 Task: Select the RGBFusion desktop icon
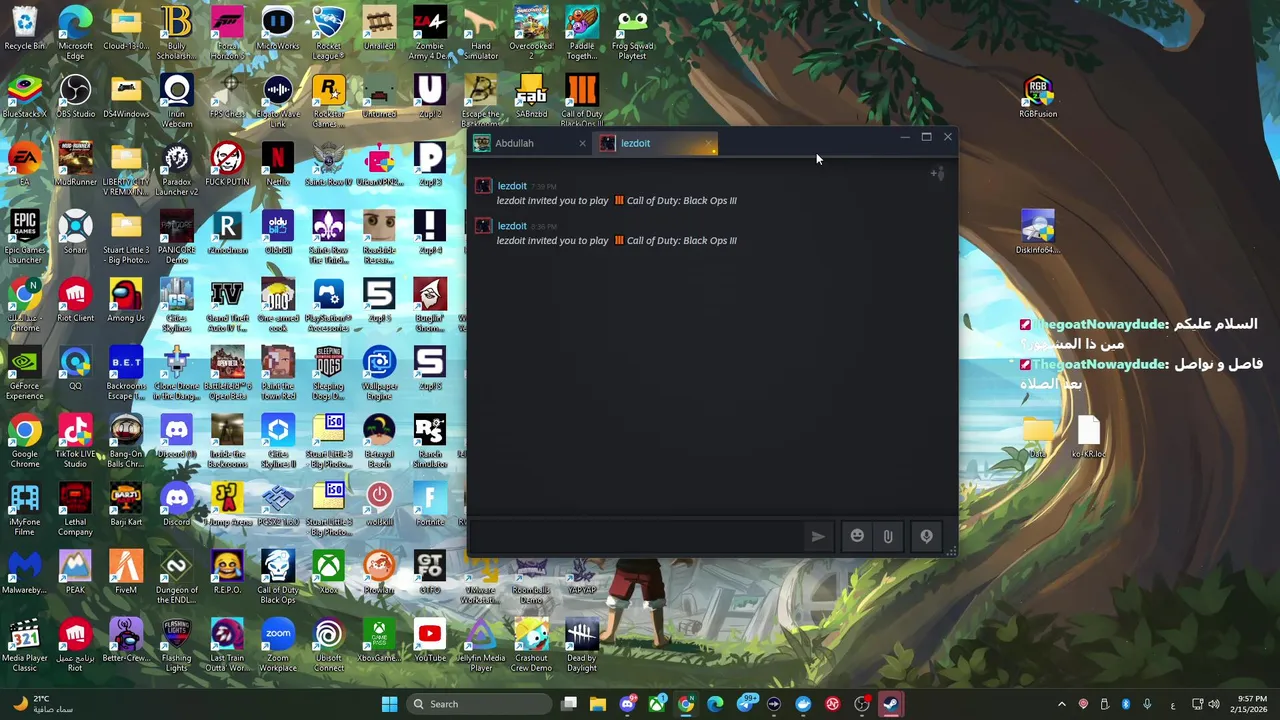click(1038, 98)
